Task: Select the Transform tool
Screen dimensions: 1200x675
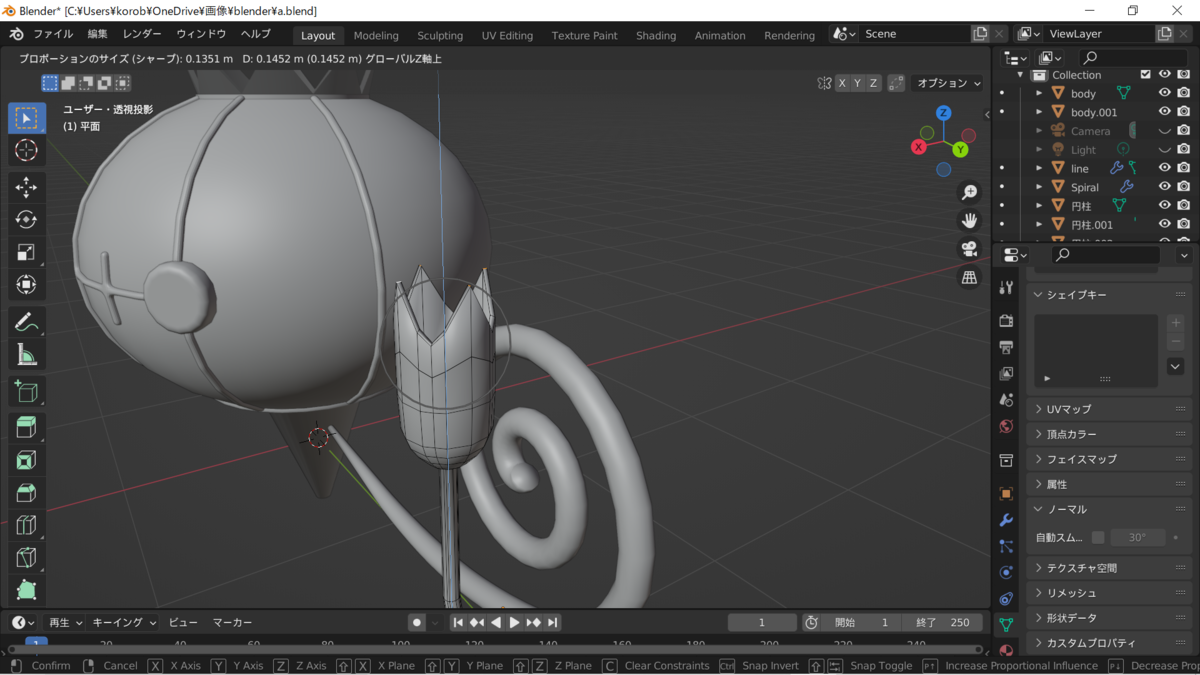Action: coord(27,285)
